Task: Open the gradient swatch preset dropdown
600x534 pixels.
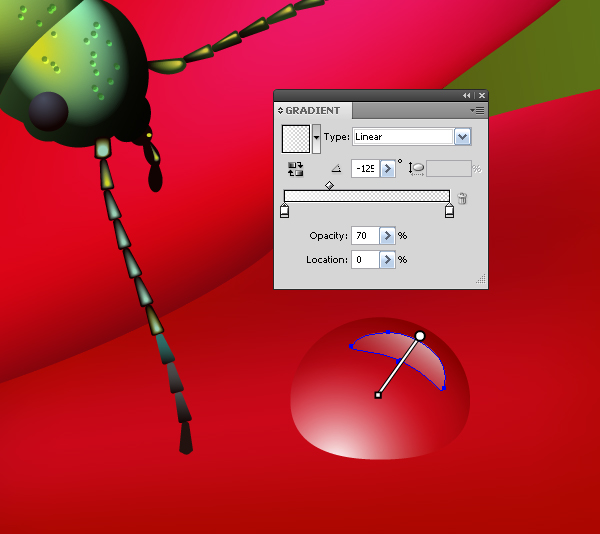Action: [316, 138]
